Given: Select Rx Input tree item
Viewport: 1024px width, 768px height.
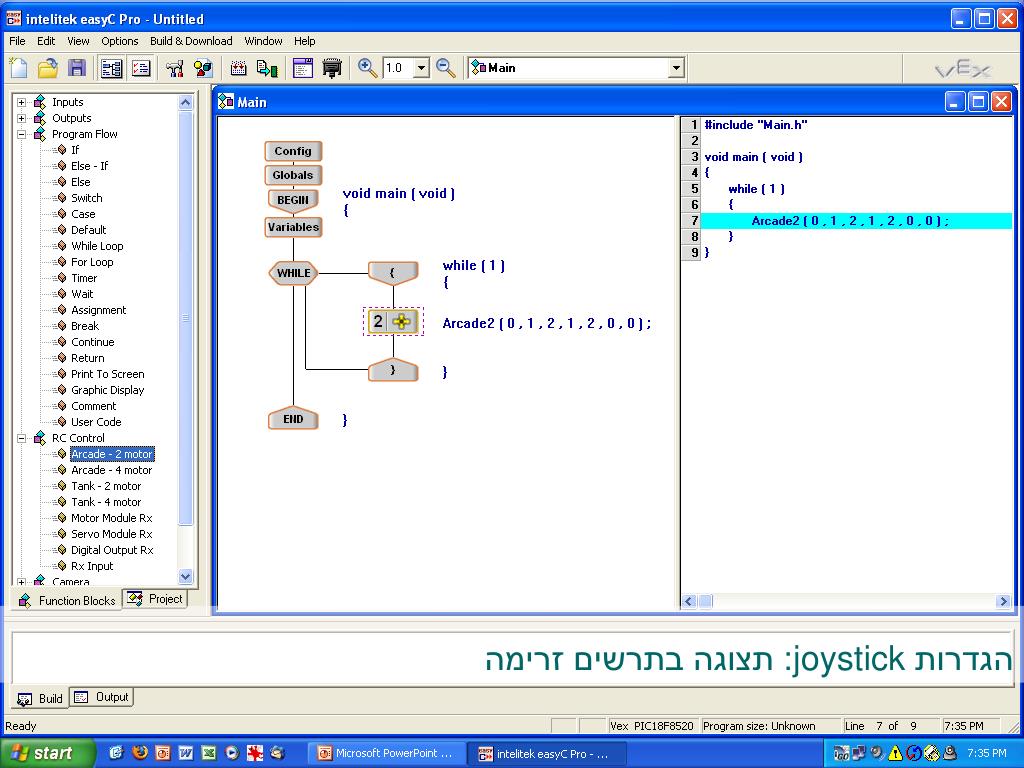Looking at the screenshot, I should pos(91,566).
